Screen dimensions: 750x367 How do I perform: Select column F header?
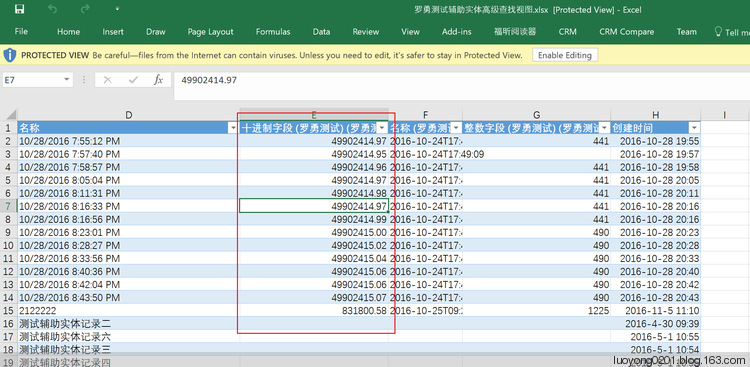[425, 114]
